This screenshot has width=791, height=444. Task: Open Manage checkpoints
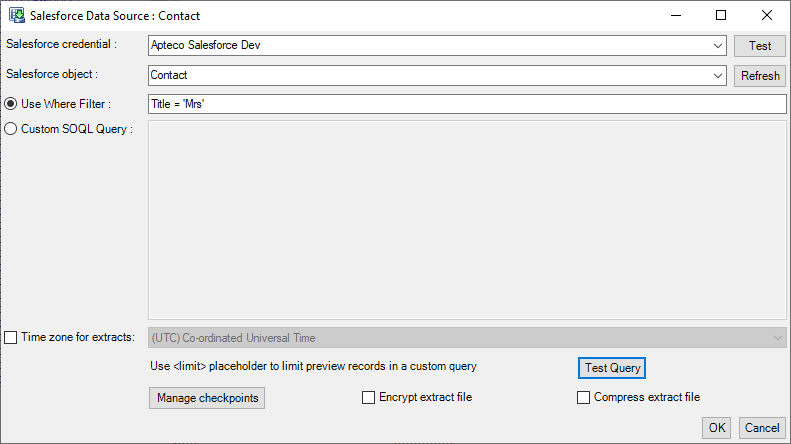207,398
